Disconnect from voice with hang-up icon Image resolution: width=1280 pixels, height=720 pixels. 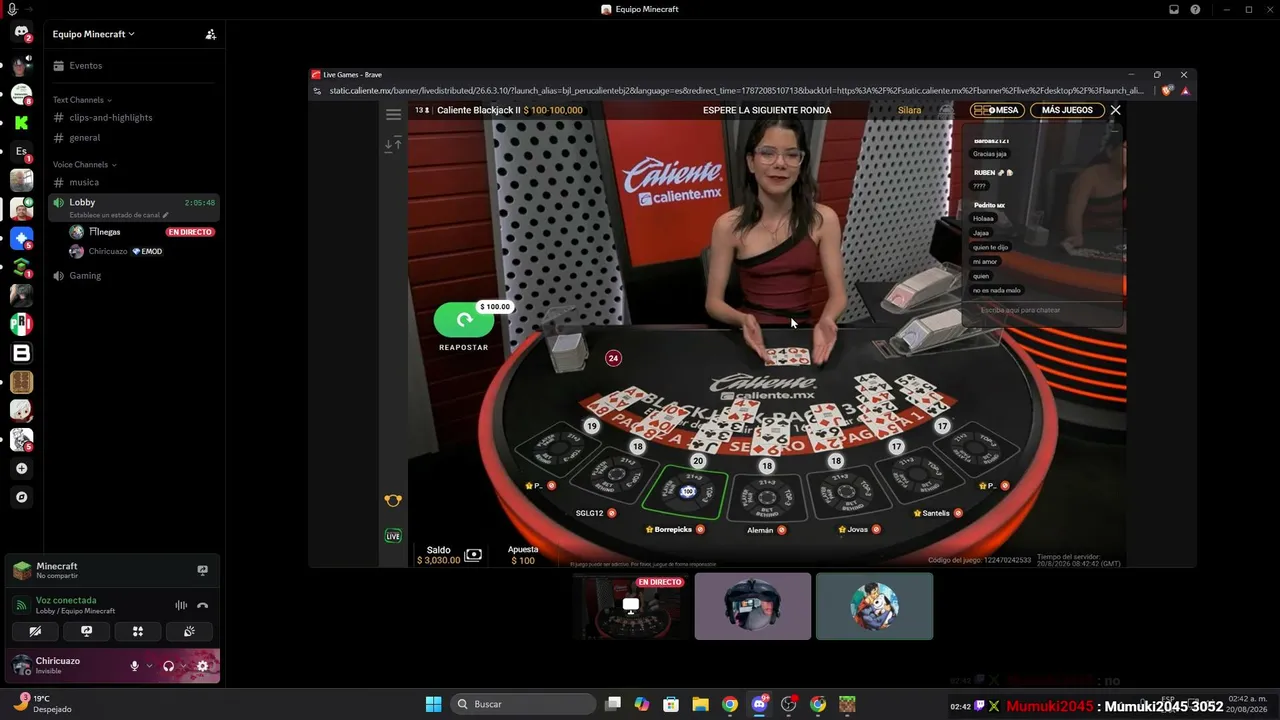[202, 605]
